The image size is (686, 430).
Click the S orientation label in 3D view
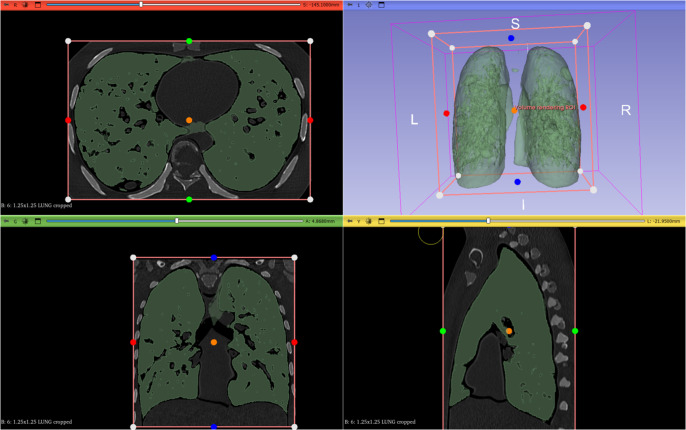coord(515,24)
